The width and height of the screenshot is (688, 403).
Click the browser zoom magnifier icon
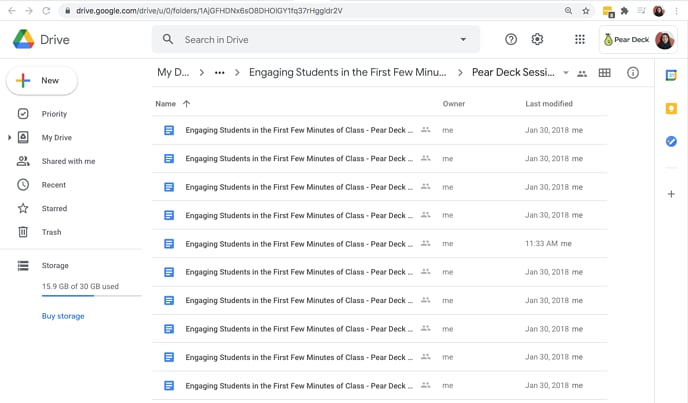(568, 11)
